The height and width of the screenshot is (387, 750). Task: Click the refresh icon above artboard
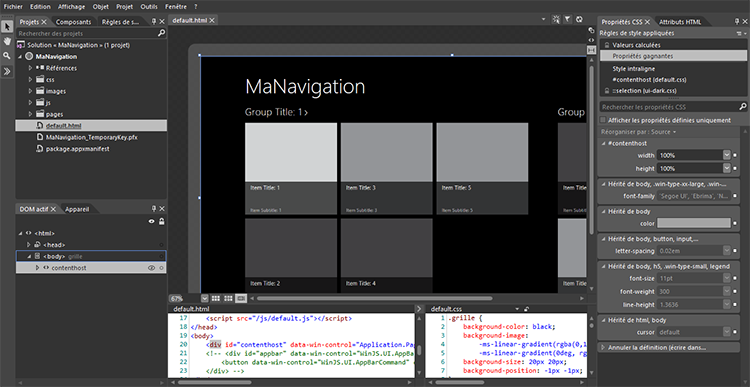pos(579,19)
